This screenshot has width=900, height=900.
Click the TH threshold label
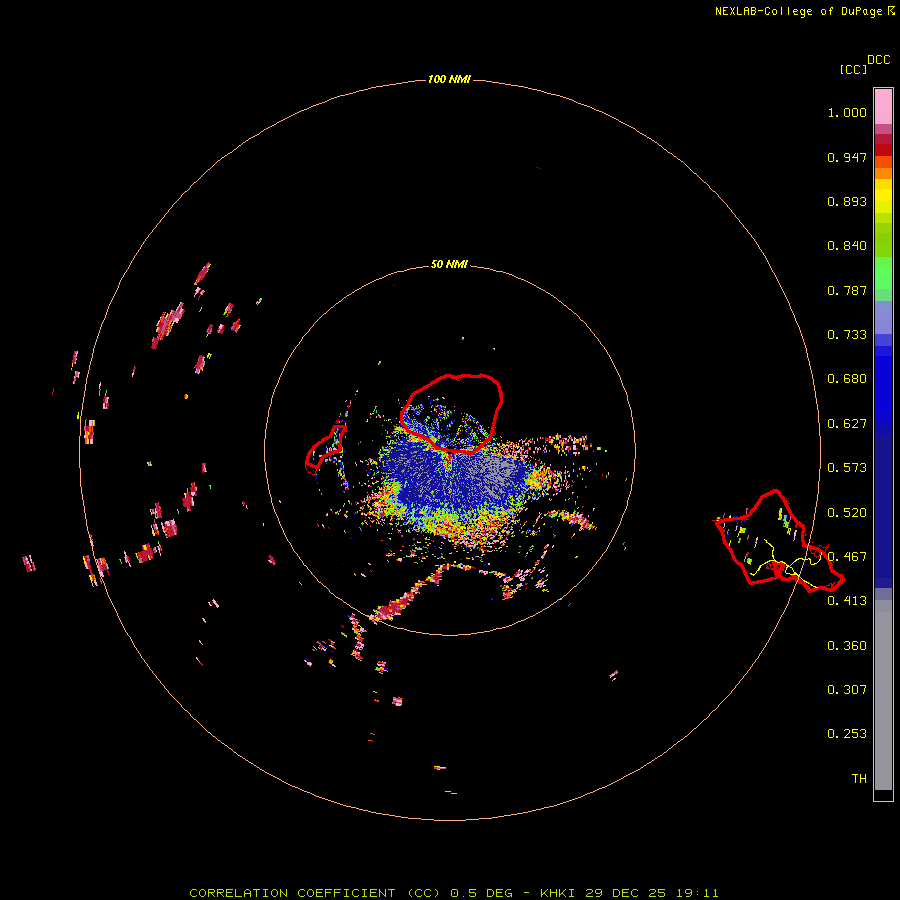859,779
